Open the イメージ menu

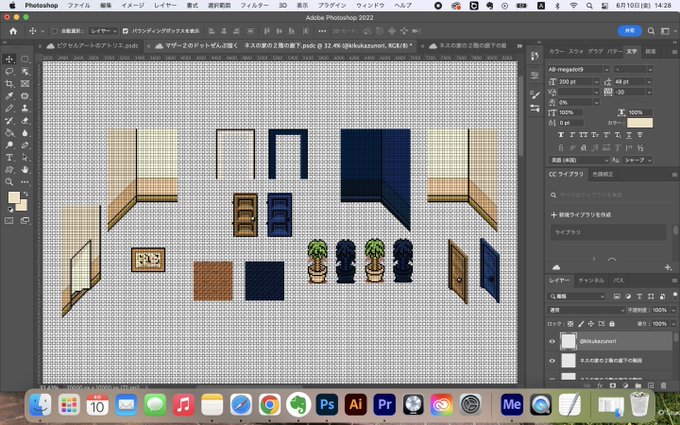coord(133,6)
